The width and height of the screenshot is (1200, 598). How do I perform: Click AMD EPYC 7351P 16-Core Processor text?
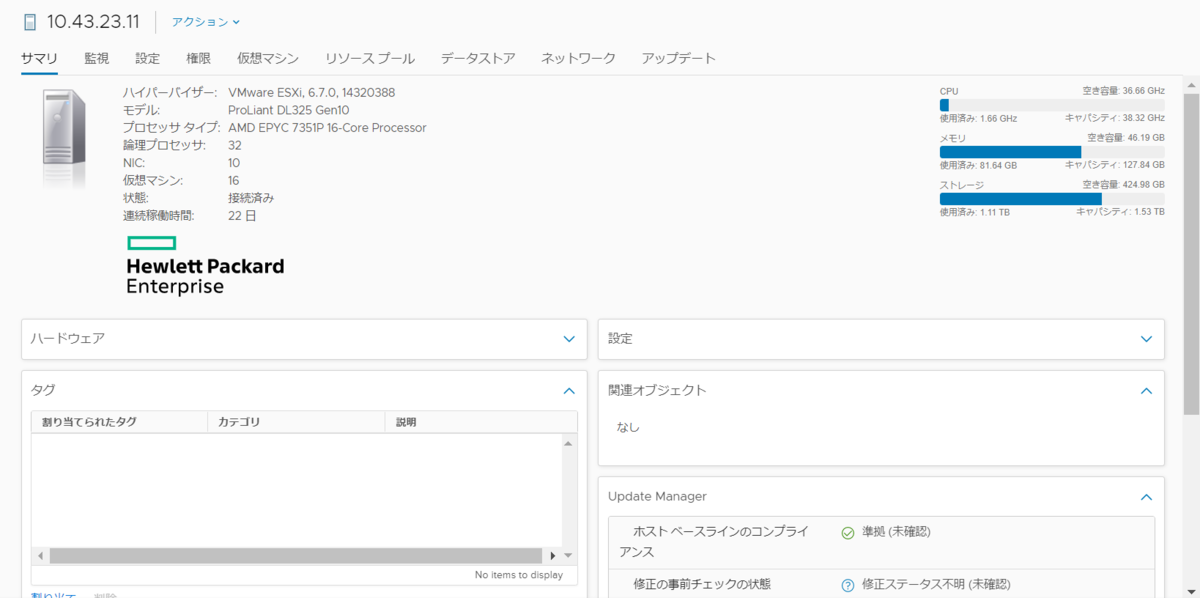tap(327, 128)
